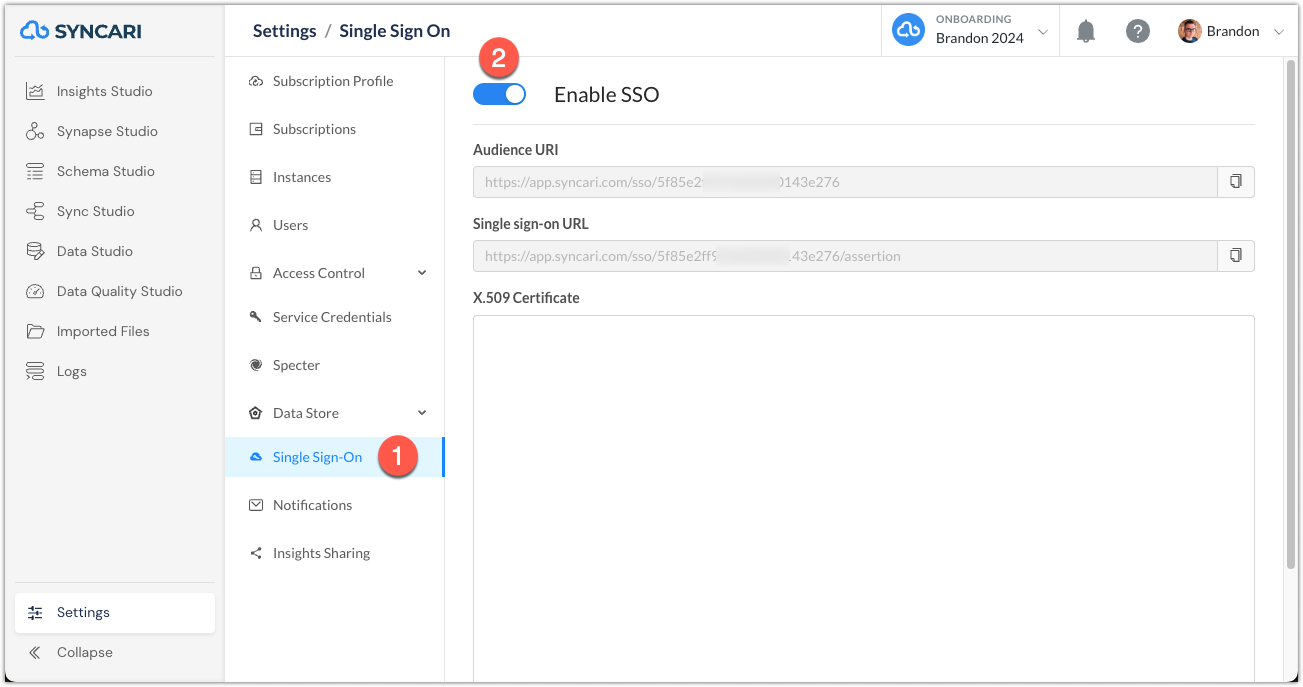Screen dimensions: 1303x687
Task: Select Single Sign-On in settings menu
Action: 334,457
